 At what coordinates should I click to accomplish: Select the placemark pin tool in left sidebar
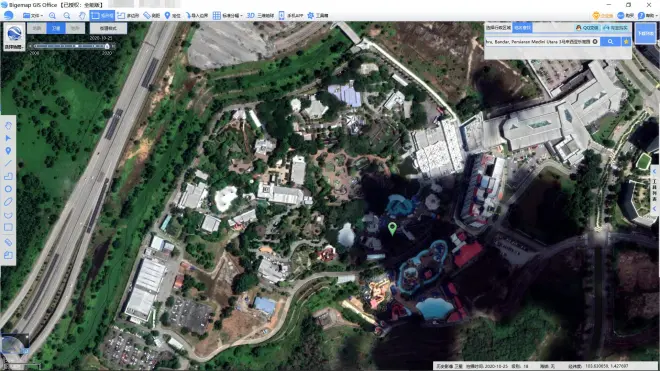[8, 151]
